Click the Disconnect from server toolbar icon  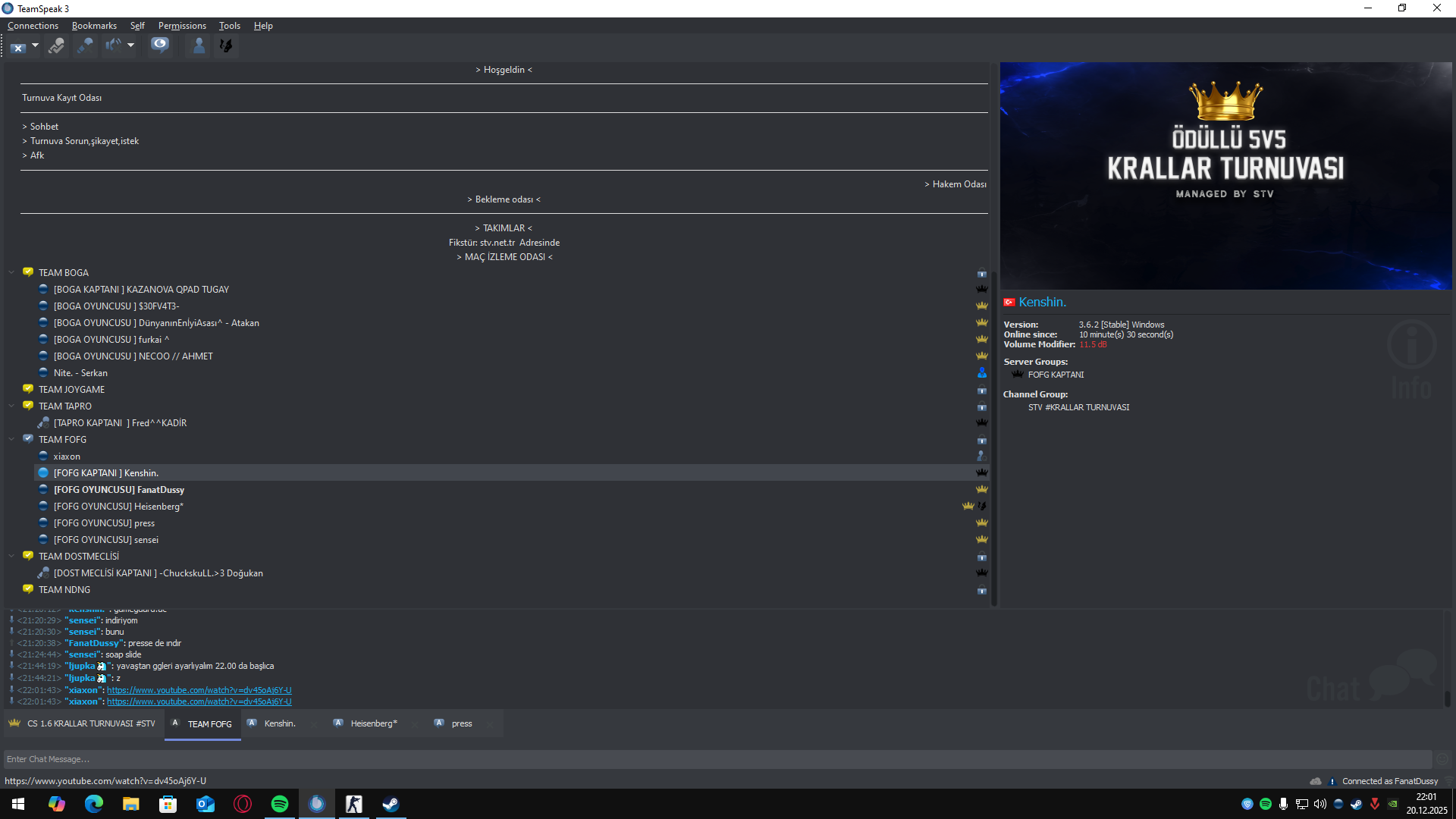coord(18,46)
